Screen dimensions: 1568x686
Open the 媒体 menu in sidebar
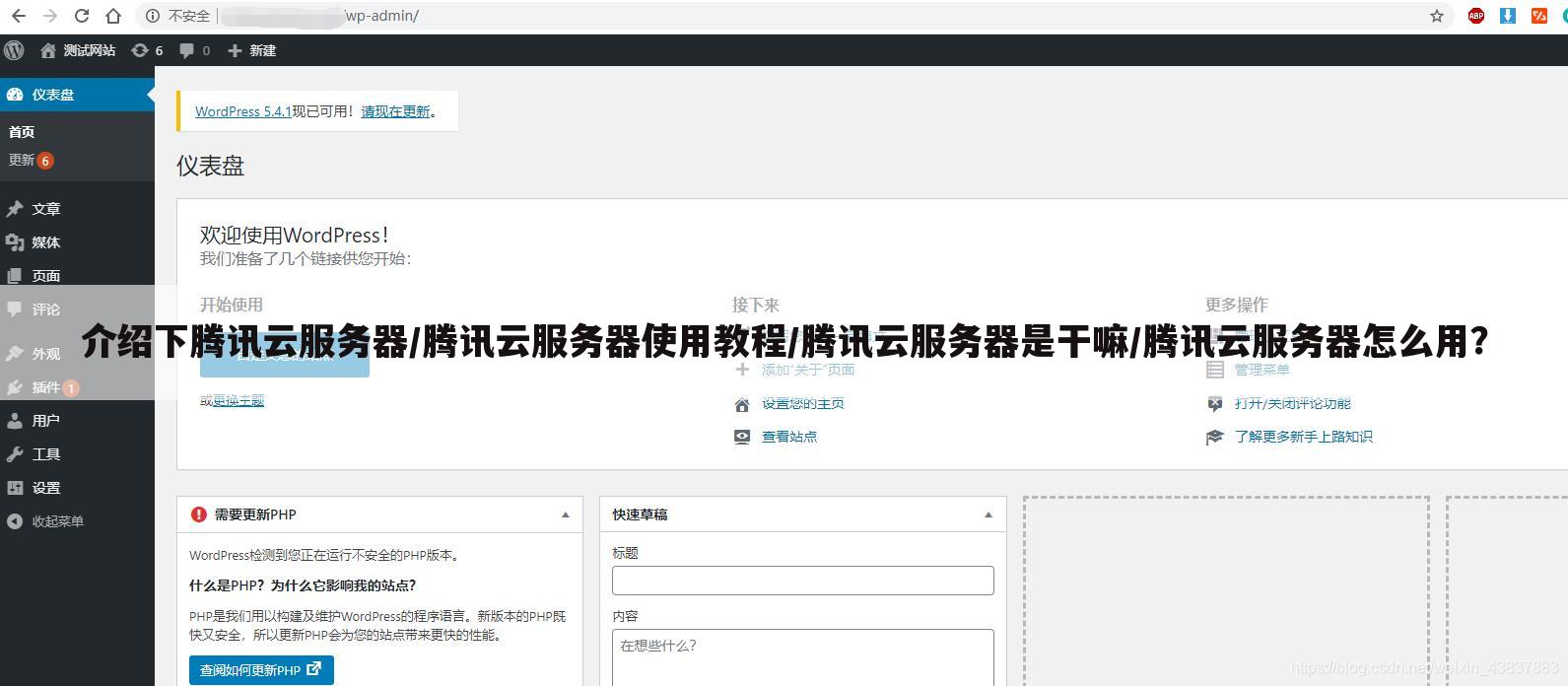tap(45, 242)
